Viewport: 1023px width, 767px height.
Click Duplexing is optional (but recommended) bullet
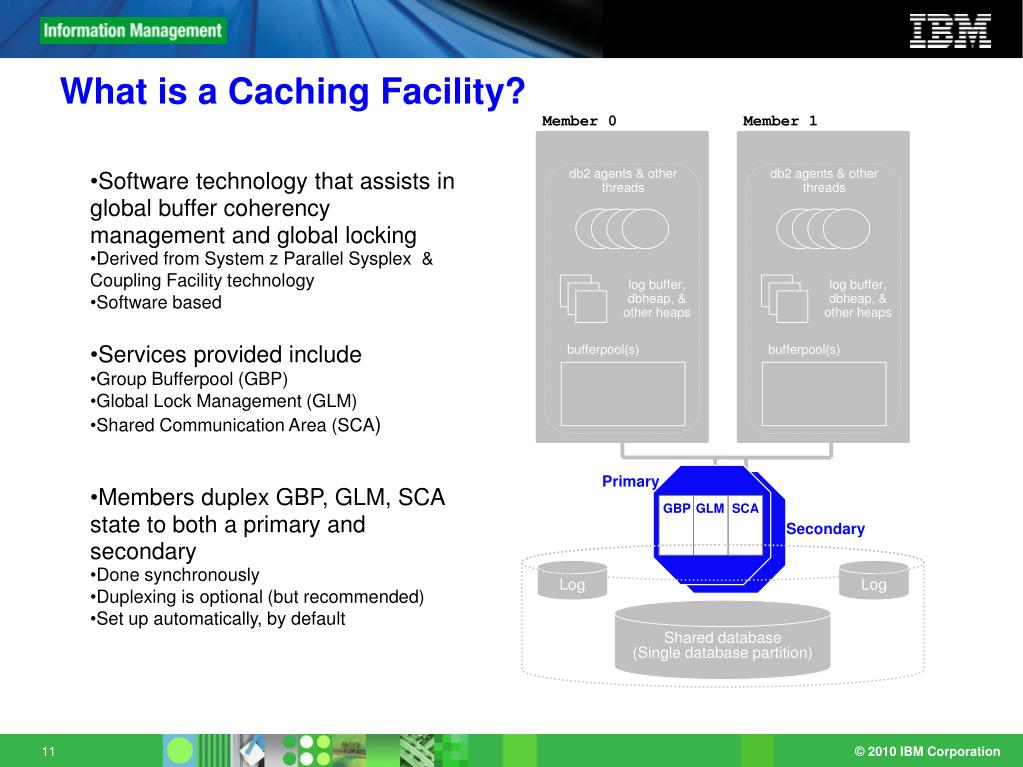click(257, 597)
